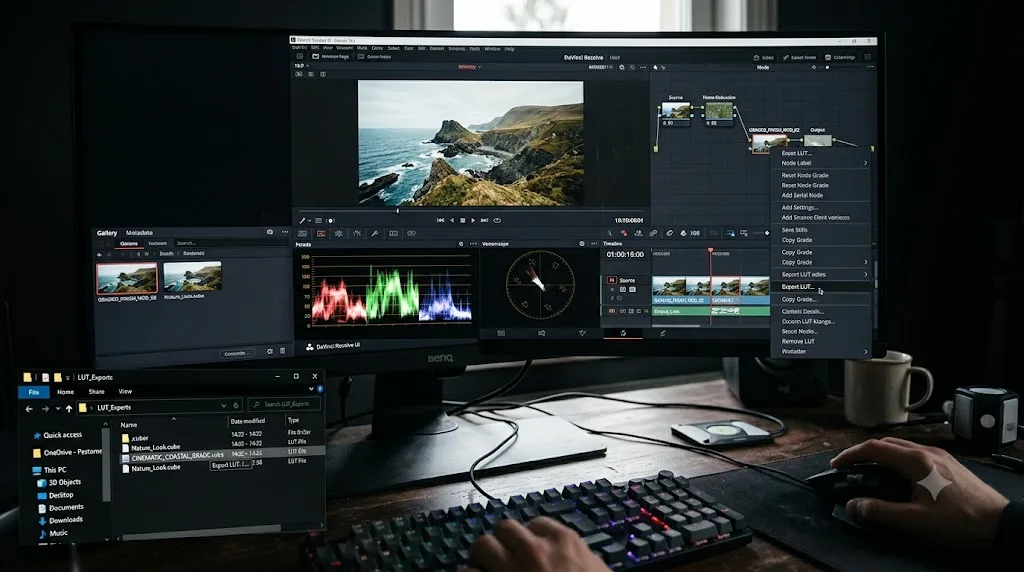Select the Output node
Viewport: 1024px width, 572px height.
[818, 140]
